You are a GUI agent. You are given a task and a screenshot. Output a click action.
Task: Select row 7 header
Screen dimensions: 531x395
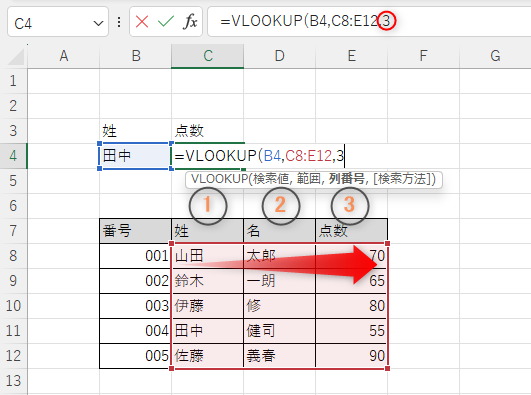(x=13, y=231)
